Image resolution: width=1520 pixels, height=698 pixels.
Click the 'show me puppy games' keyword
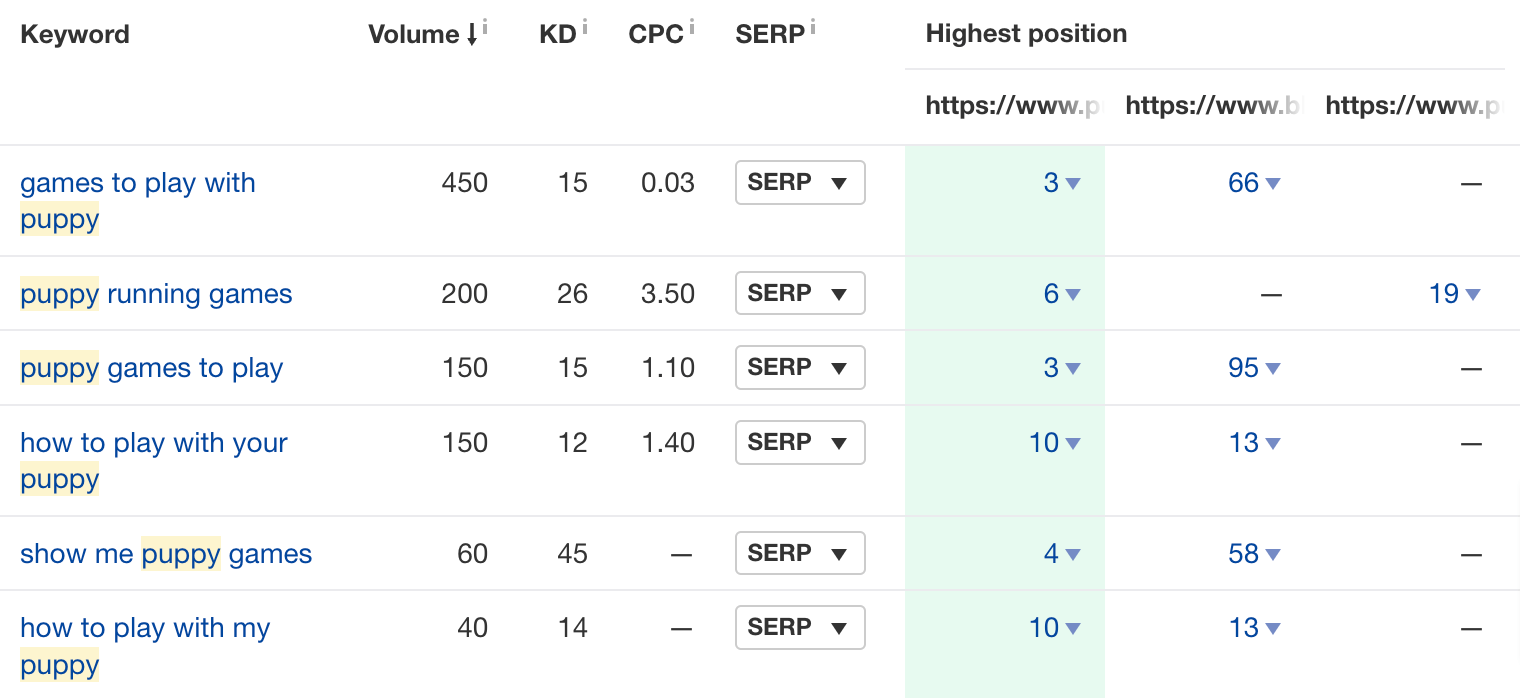(165, 553)
